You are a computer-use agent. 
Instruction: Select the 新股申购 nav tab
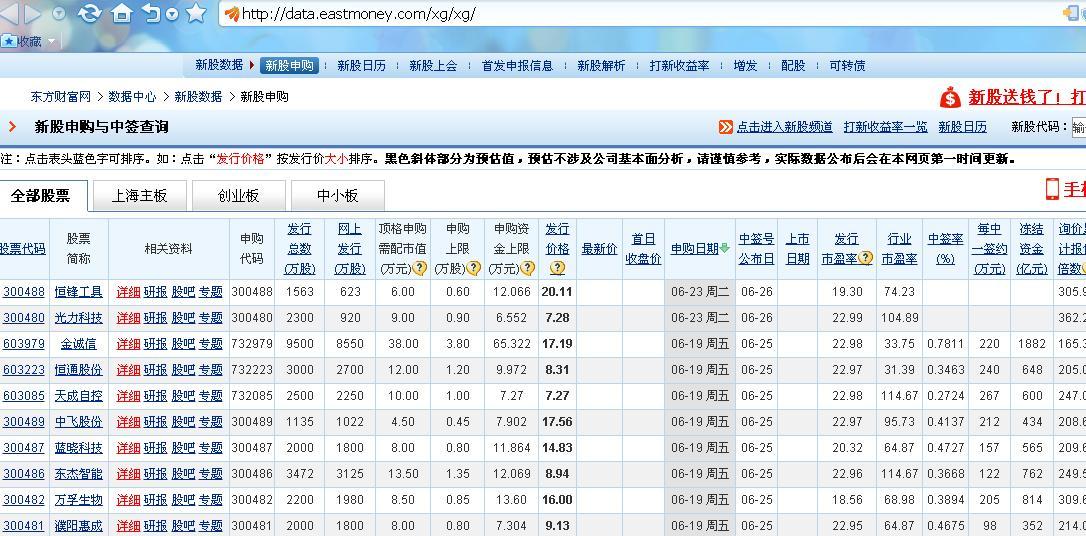290,66
